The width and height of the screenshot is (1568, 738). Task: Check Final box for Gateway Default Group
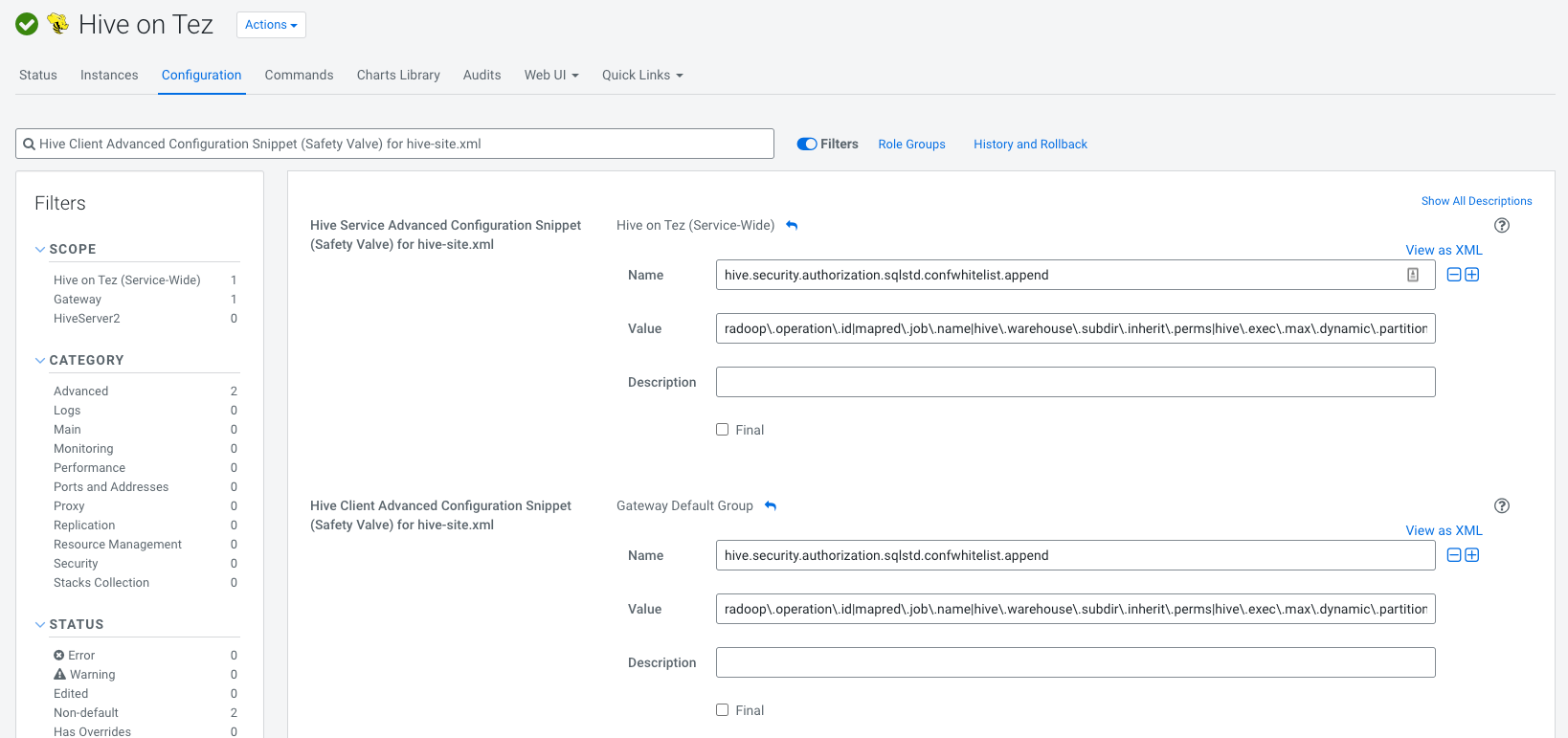click(723, 710)
